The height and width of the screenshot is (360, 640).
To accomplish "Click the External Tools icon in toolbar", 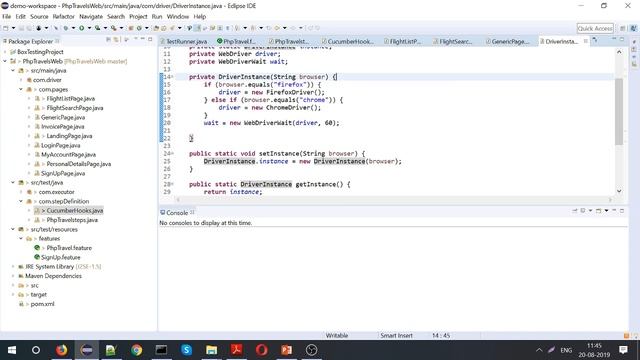I will 113,28.
